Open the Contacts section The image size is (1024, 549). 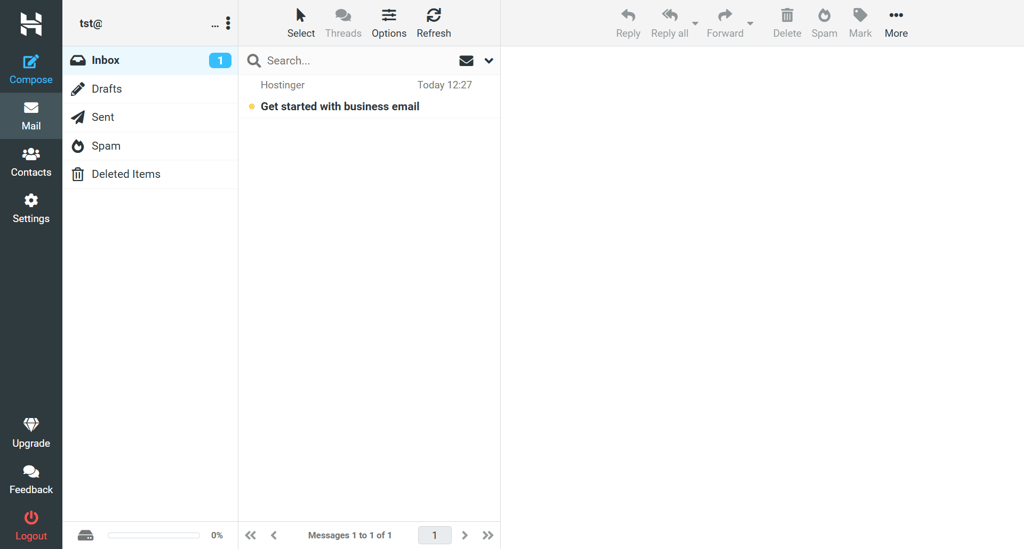click(31, 163)
